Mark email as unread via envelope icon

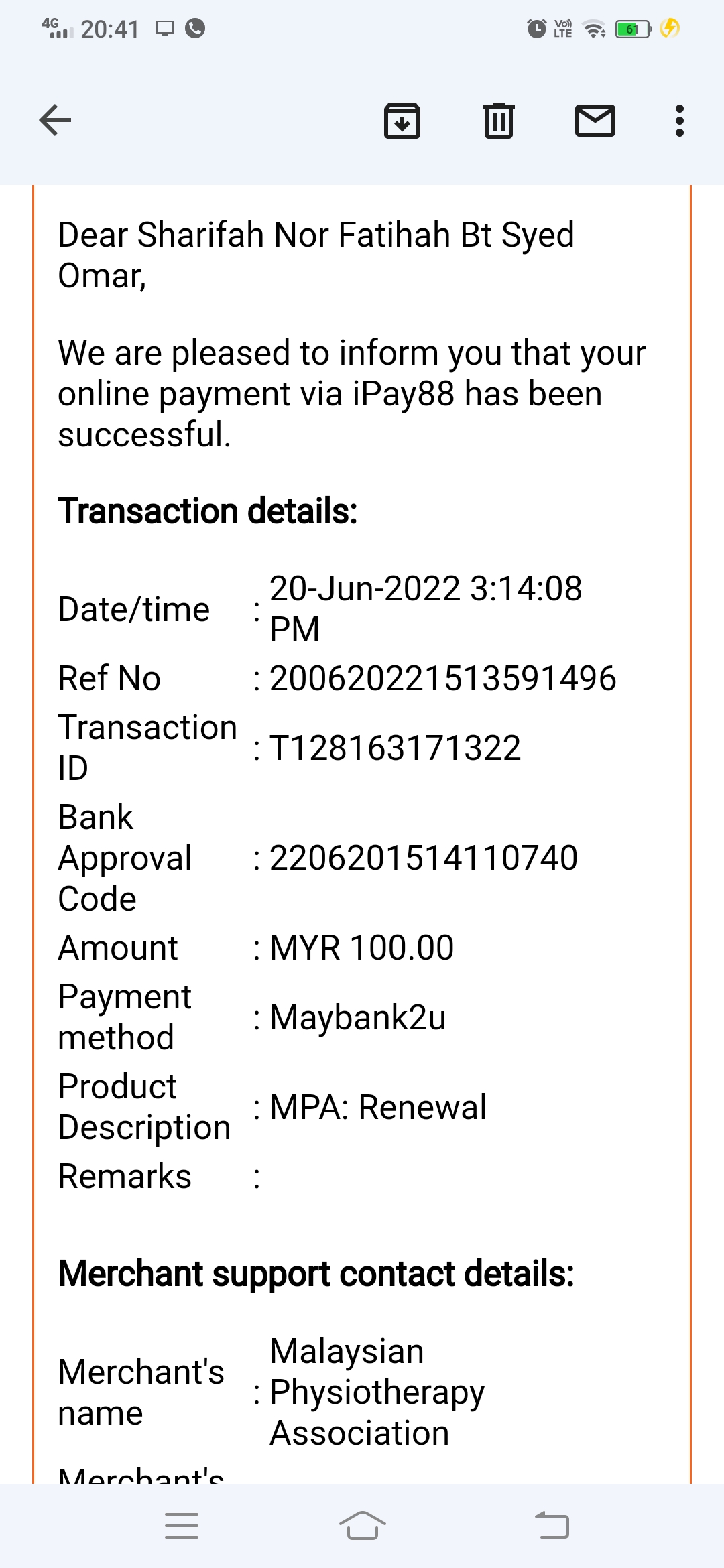click(595, 121)
